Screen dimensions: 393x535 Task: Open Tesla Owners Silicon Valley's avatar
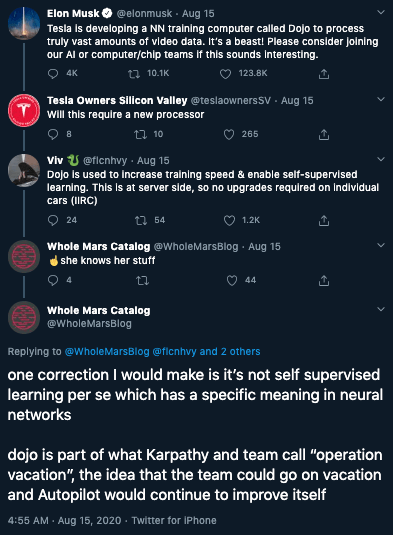[24, 111]
